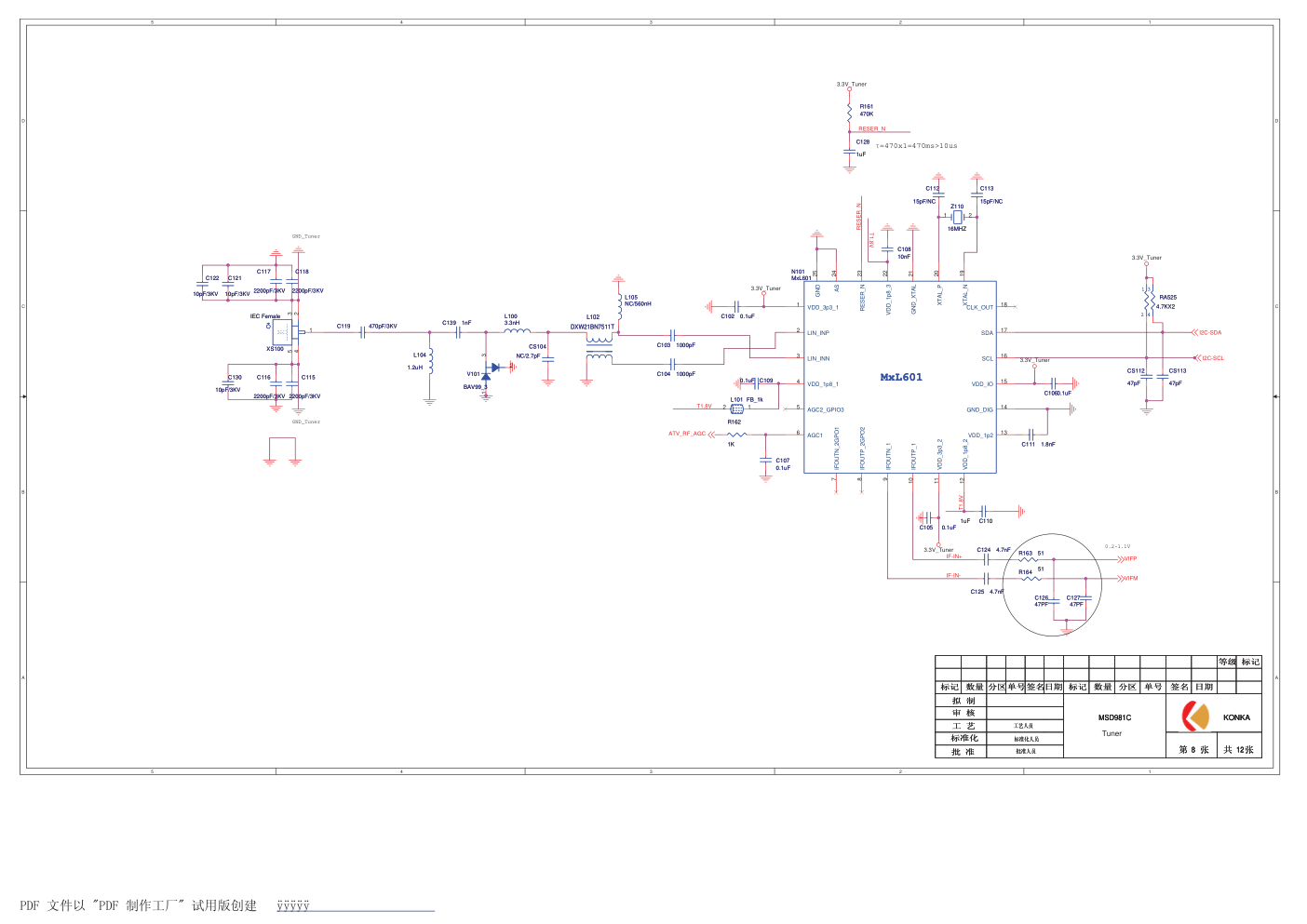Click the C106 0.1uF capacitor label
This screenshot has width=1307, height=924.
(x=1058, y=393)
